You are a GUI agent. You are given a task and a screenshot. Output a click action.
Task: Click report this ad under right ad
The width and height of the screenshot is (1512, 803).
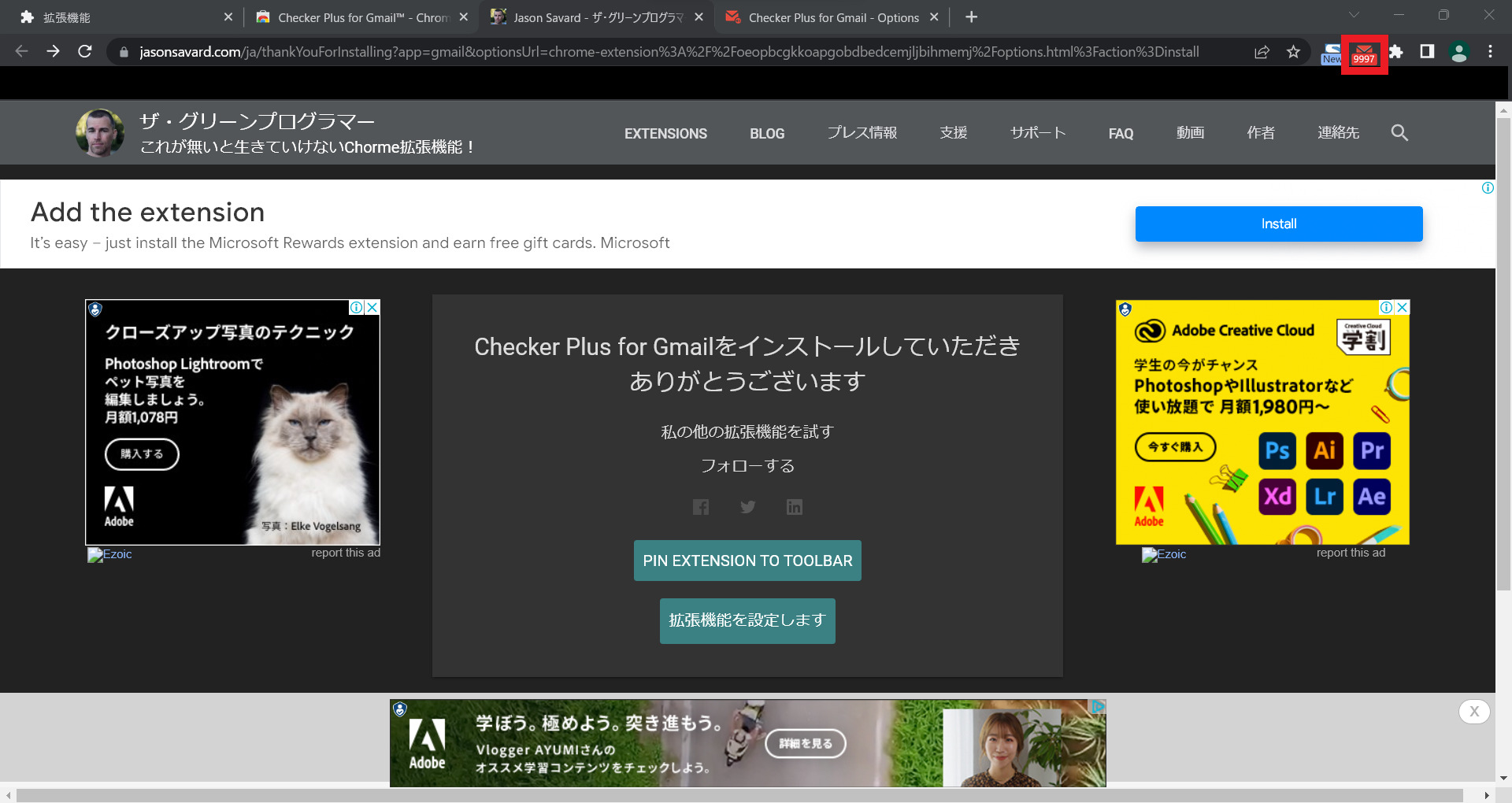1351,553
